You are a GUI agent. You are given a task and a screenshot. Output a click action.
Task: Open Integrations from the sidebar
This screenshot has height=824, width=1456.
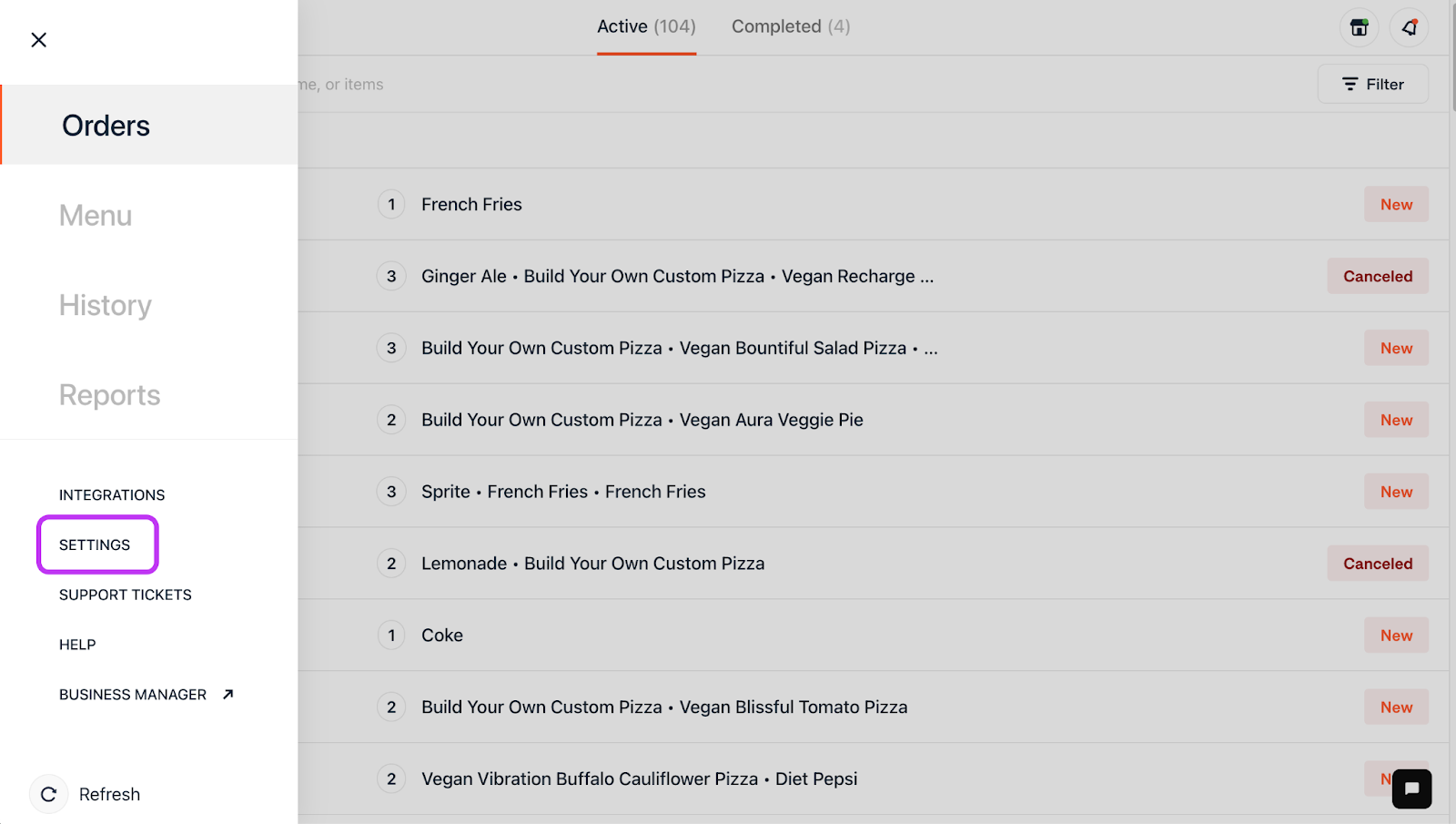(x=112, y=495)
